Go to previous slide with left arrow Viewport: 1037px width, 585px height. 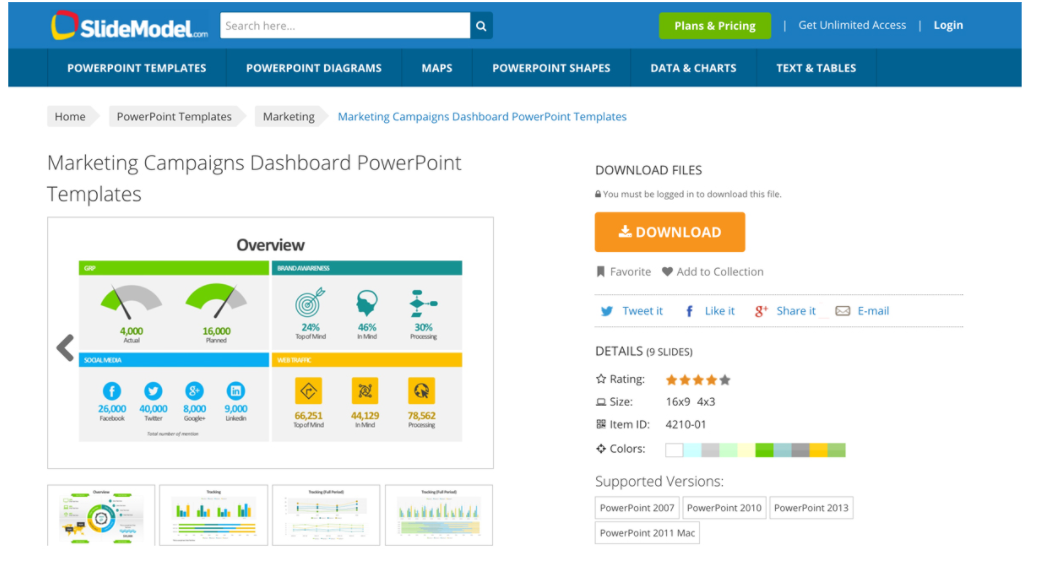point(65,347)
